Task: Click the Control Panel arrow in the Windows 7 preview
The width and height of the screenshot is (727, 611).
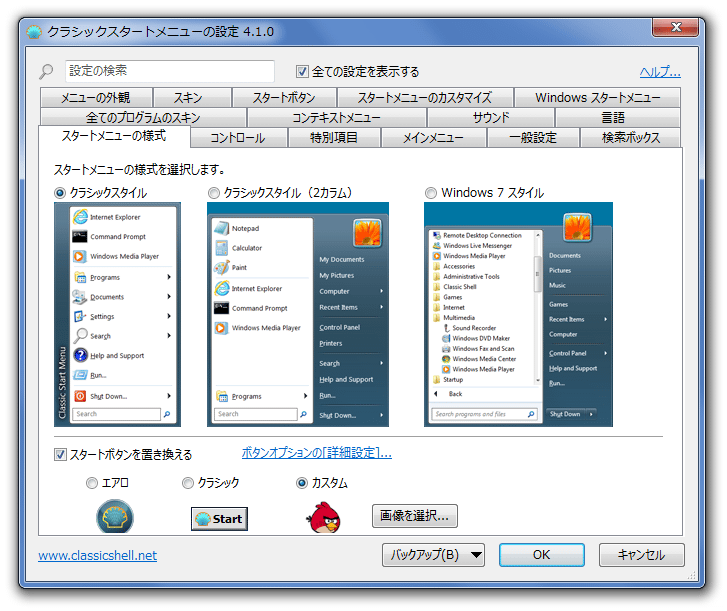Action: coord(606,353)
